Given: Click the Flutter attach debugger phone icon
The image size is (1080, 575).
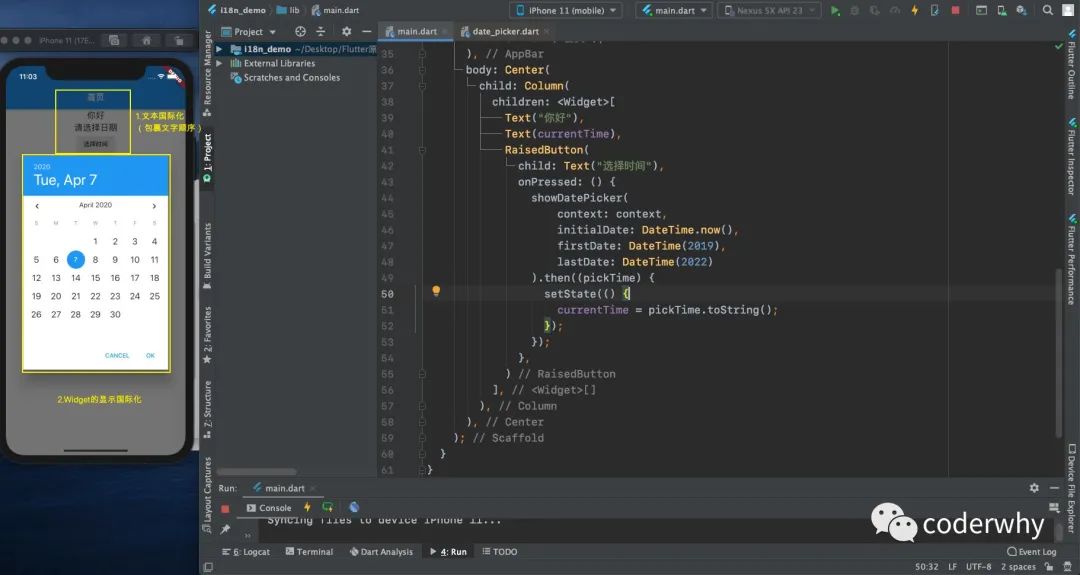Looking at the screenshot, I should click(935, 10).
